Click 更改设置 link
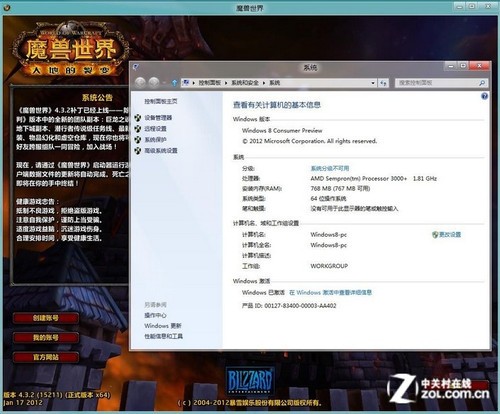 pyautogui.click(x=450, y=235)
